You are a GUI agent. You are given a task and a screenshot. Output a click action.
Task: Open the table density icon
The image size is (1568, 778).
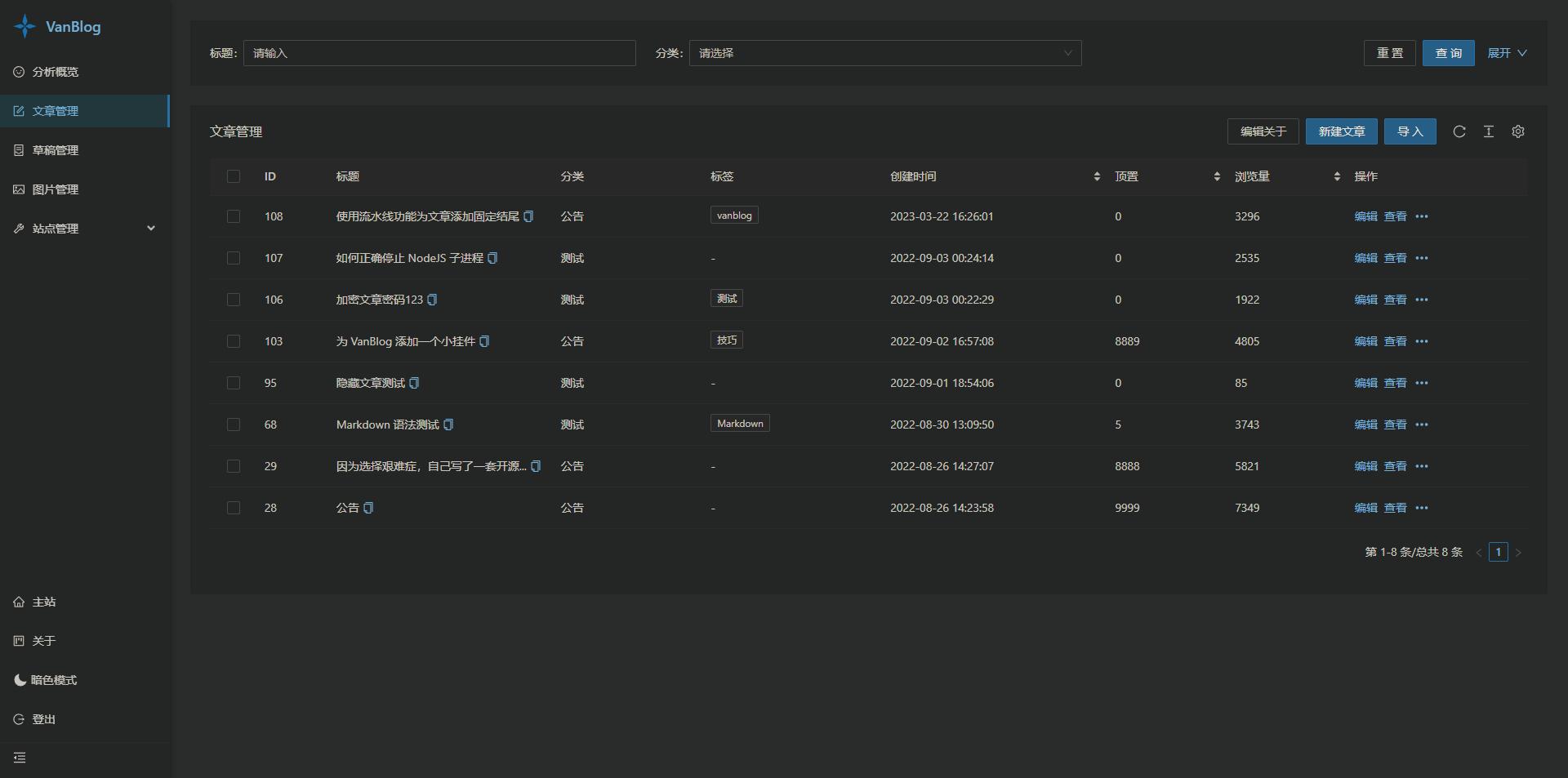[1488, 131]
